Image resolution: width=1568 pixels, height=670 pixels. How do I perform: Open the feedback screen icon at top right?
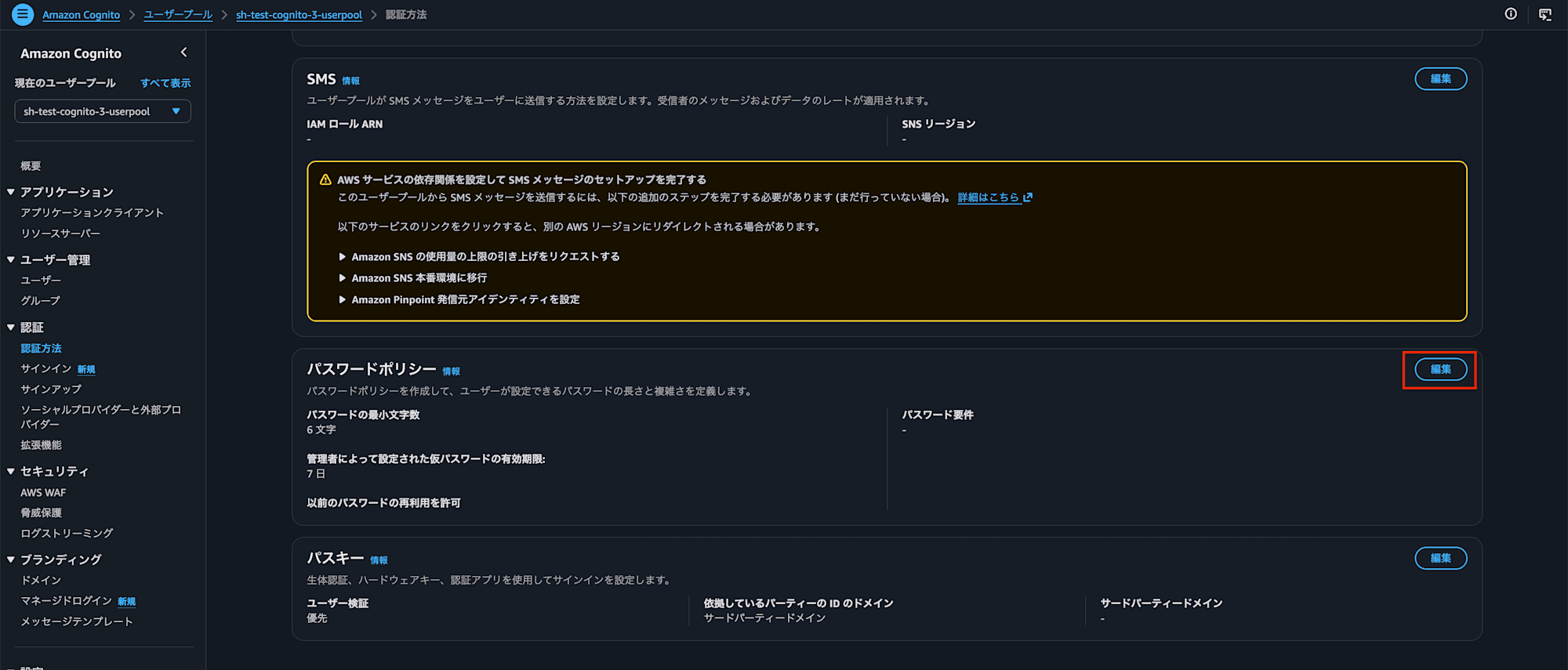click(1545, 14)
